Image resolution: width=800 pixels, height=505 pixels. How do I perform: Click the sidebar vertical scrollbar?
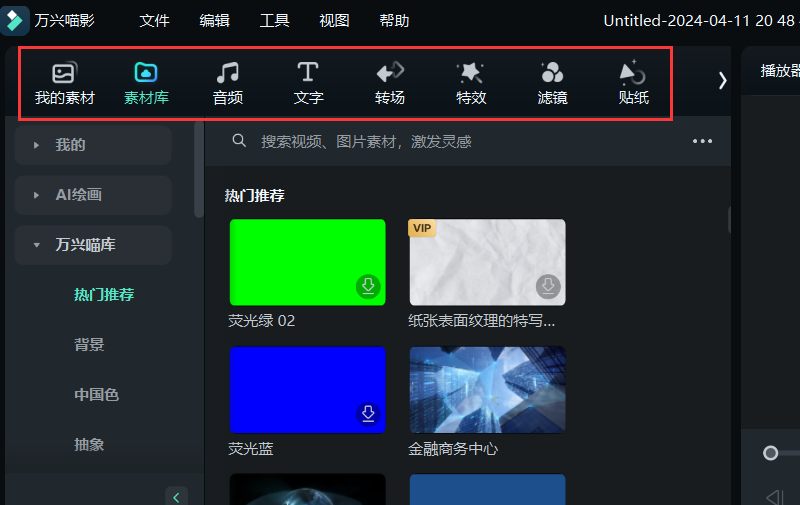[198, 169]
